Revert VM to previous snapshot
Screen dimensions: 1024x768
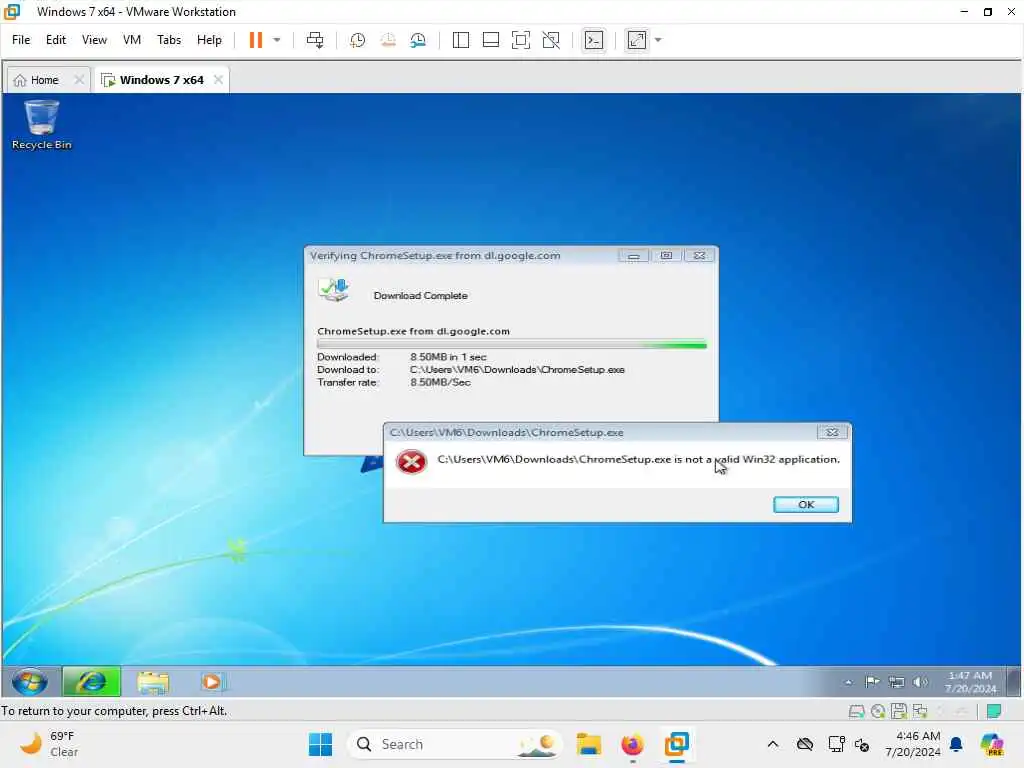click(388, 40)
